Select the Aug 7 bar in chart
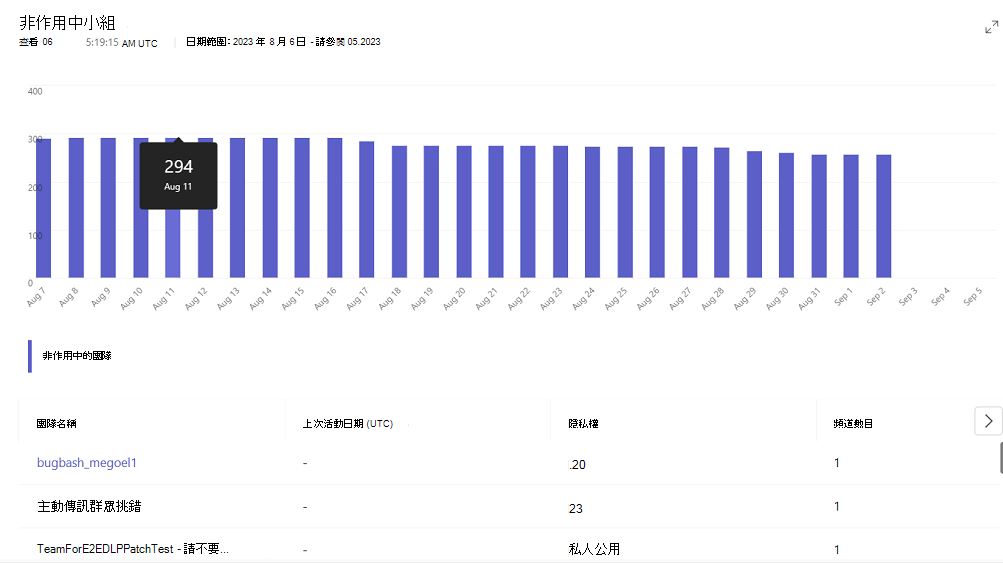The width and height of the screenshot is (1003, 563). coord(43,209)
